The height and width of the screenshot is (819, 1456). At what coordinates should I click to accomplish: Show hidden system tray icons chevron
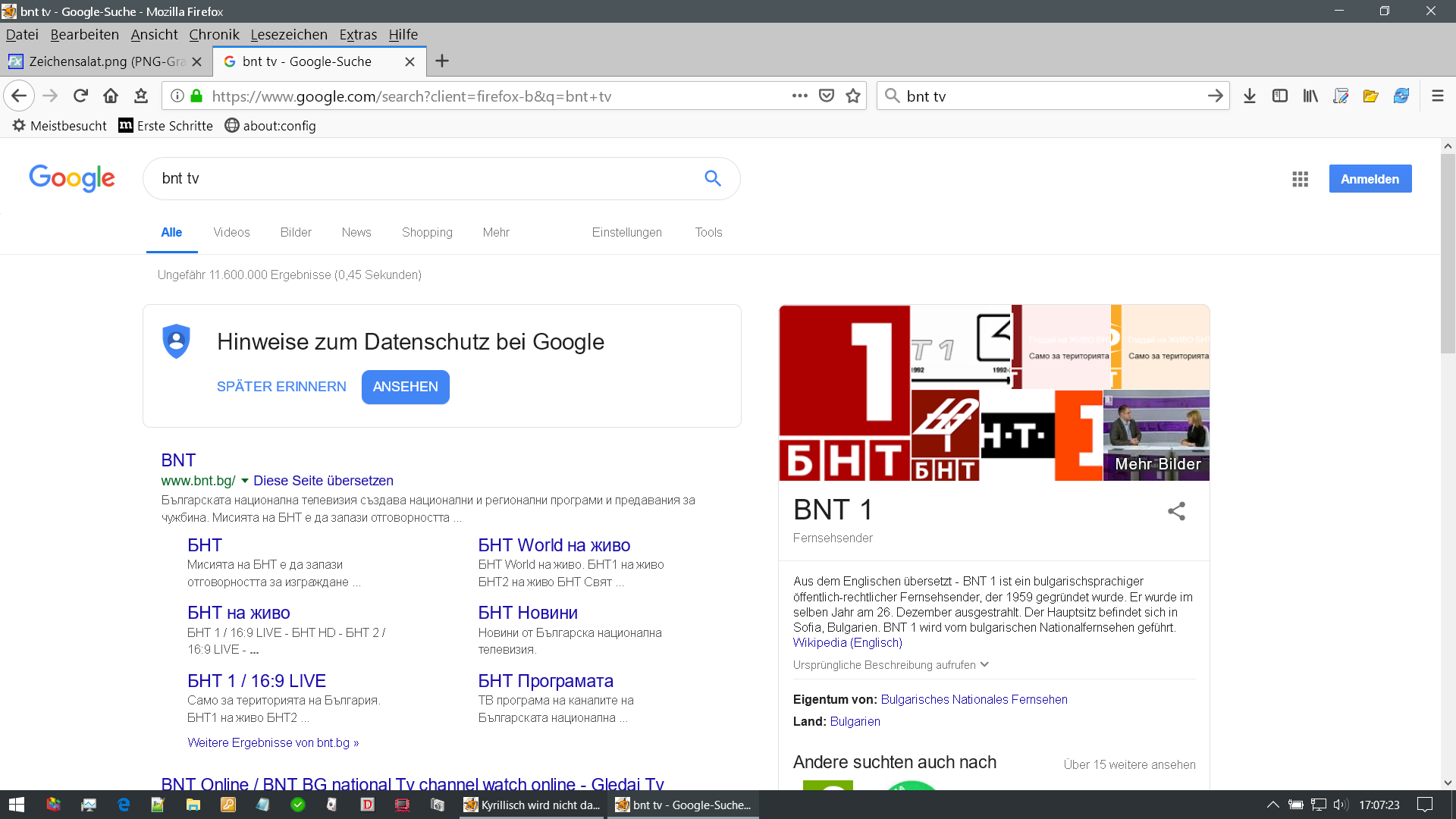(1272, 805)
